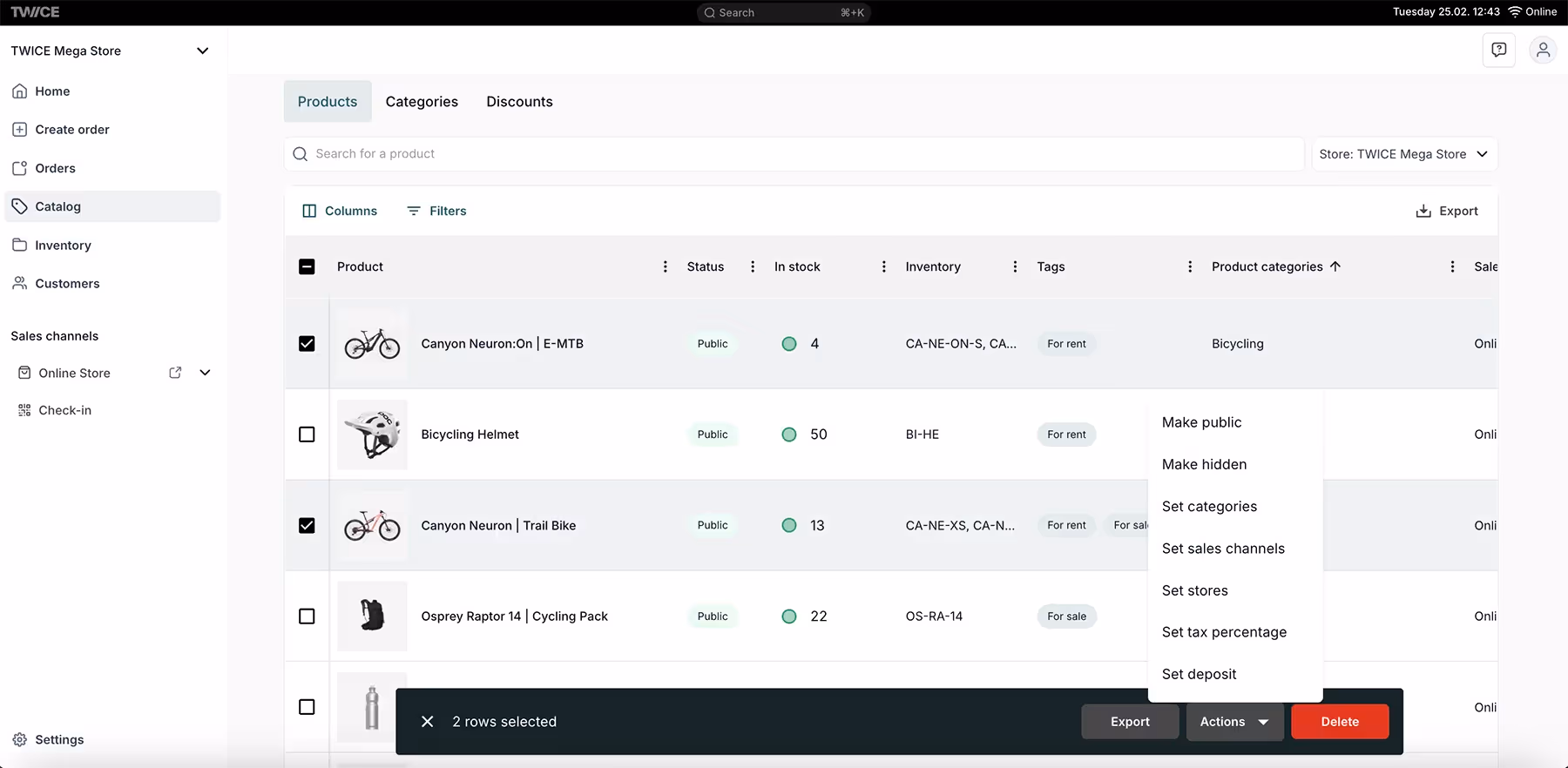Viewport: 1568px width, 768px height.
Task: Click the Orders sidebar icon
Action: coord(19,168)
